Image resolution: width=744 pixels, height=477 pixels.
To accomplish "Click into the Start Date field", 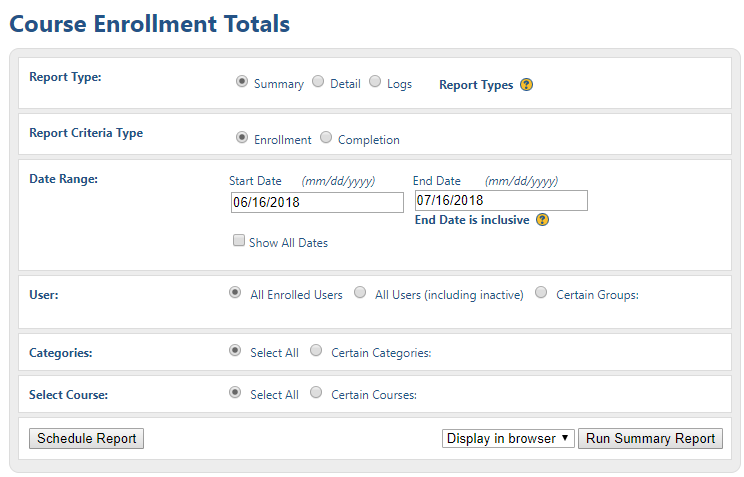I will click(317, 202).
